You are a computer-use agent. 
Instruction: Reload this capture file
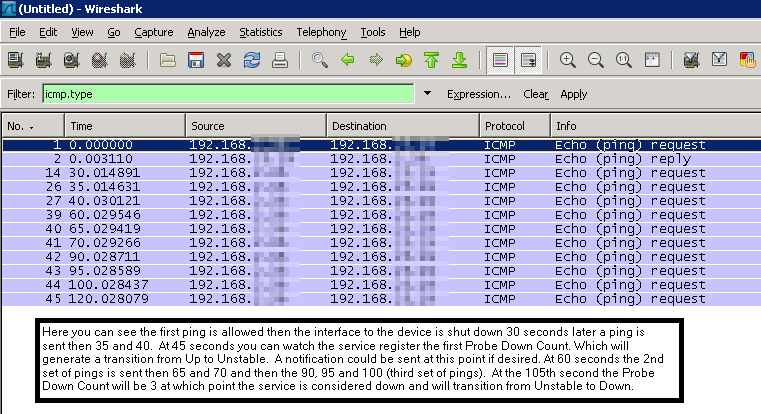click(x=252, y=60)
